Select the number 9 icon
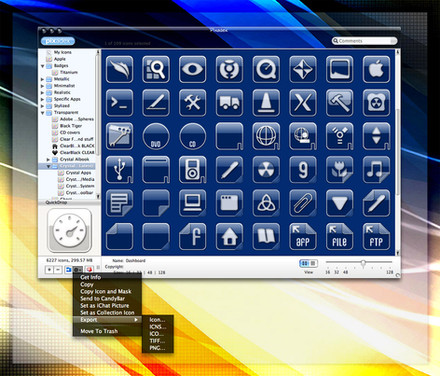This screenshot has width=440, height=376. click(x=303, y=170)
